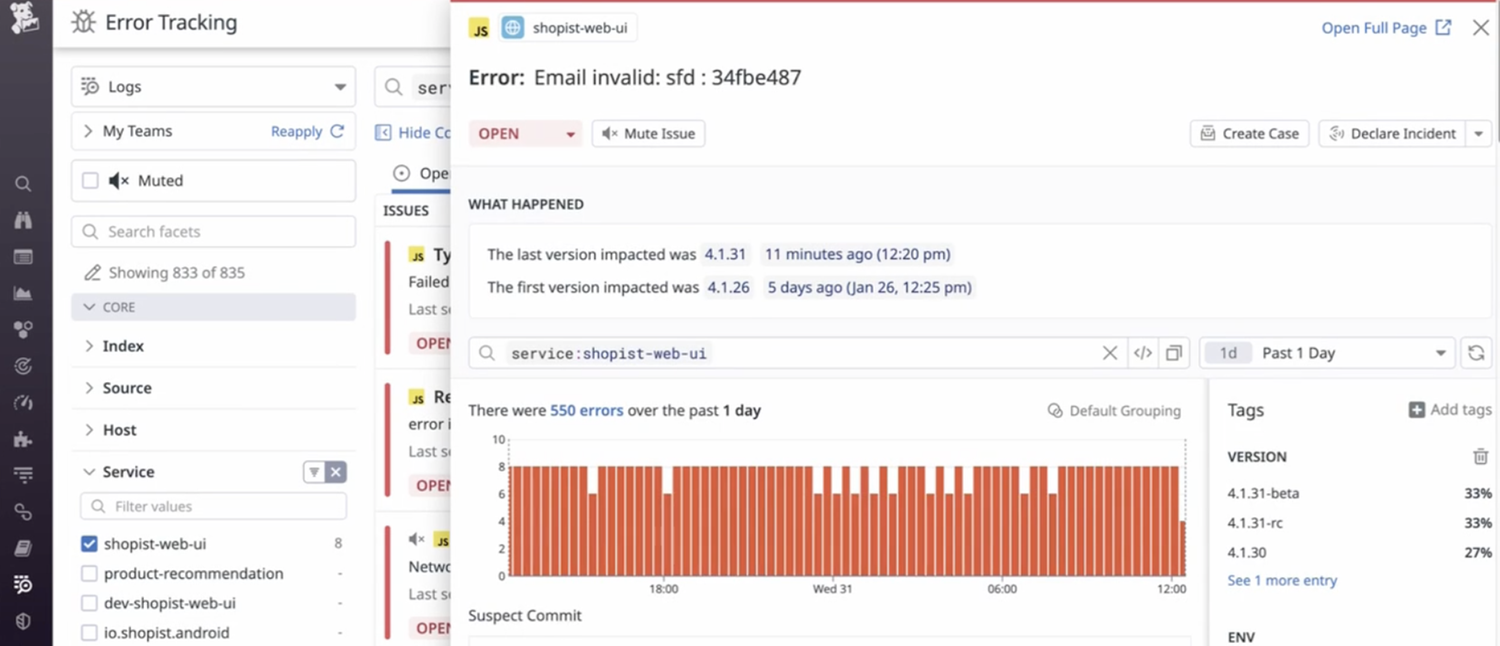Close the issue detail panel
1500x646 pixels.
1481,28
